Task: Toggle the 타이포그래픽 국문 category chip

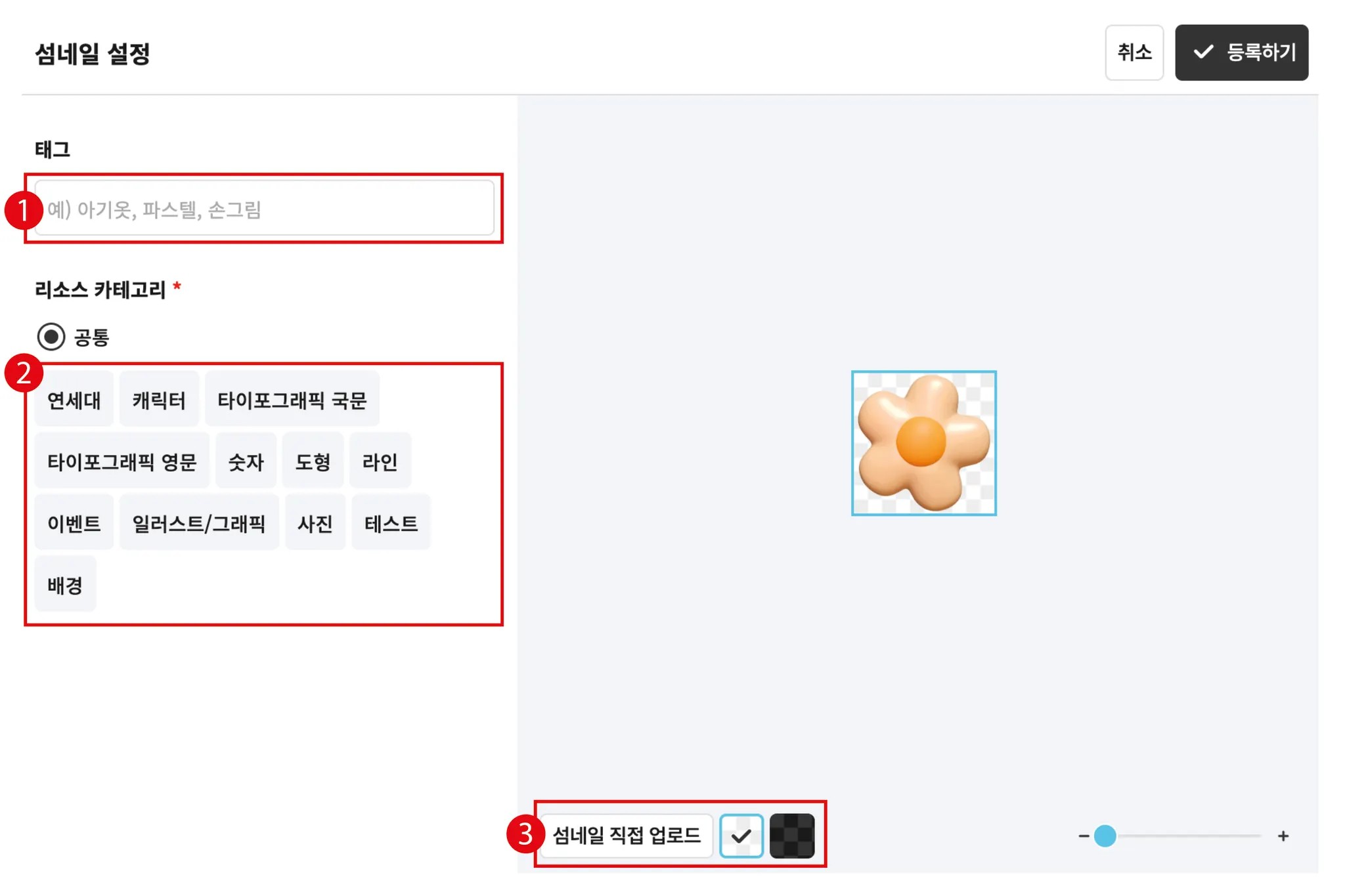Action: [292, 399]
